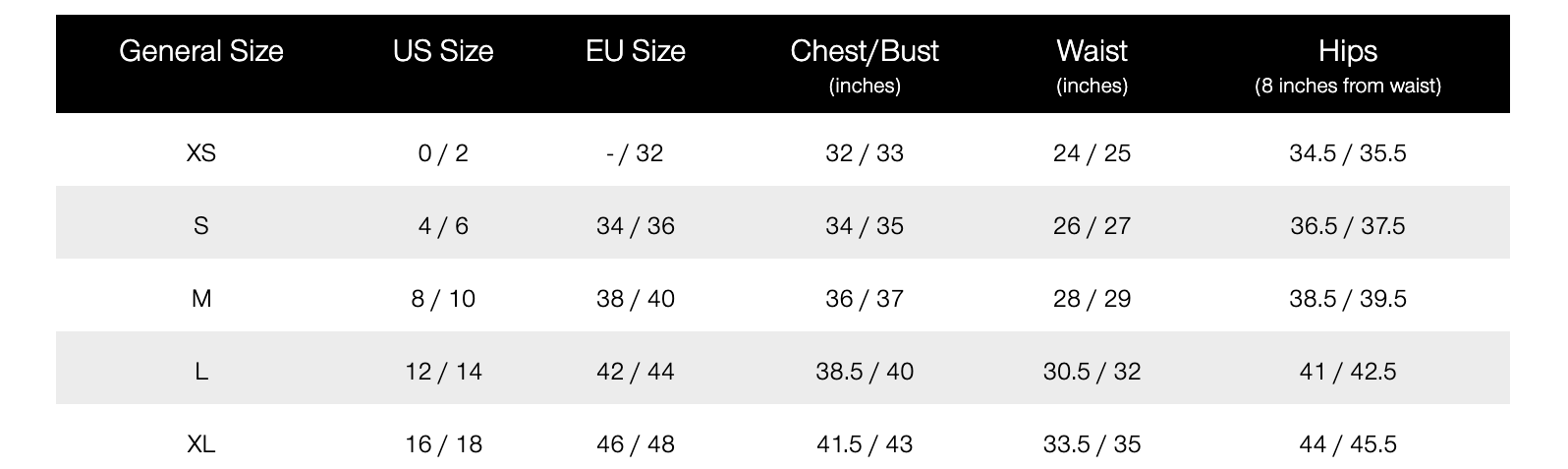Click the EU Size column header
The image size is (1568, 469).
coord(636,51)
